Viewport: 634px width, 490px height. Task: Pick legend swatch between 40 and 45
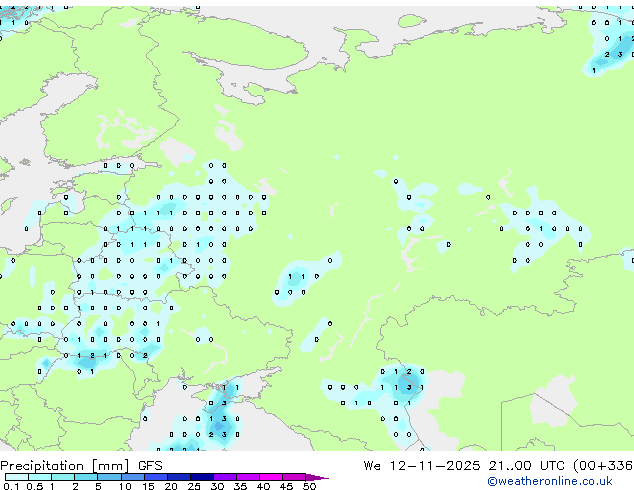271,477
